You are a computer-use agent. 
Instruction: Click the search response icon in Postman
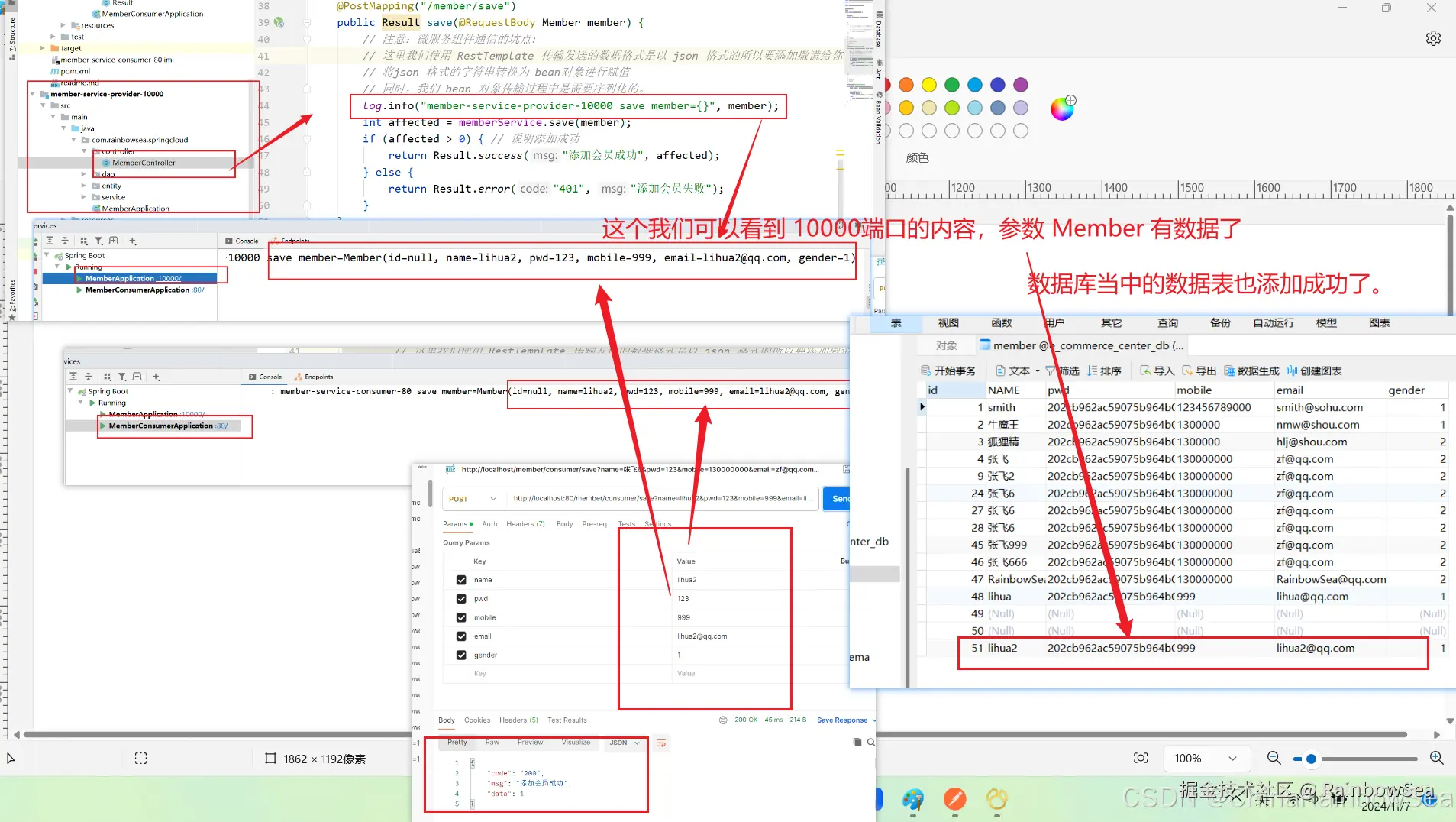pos(870,742)
